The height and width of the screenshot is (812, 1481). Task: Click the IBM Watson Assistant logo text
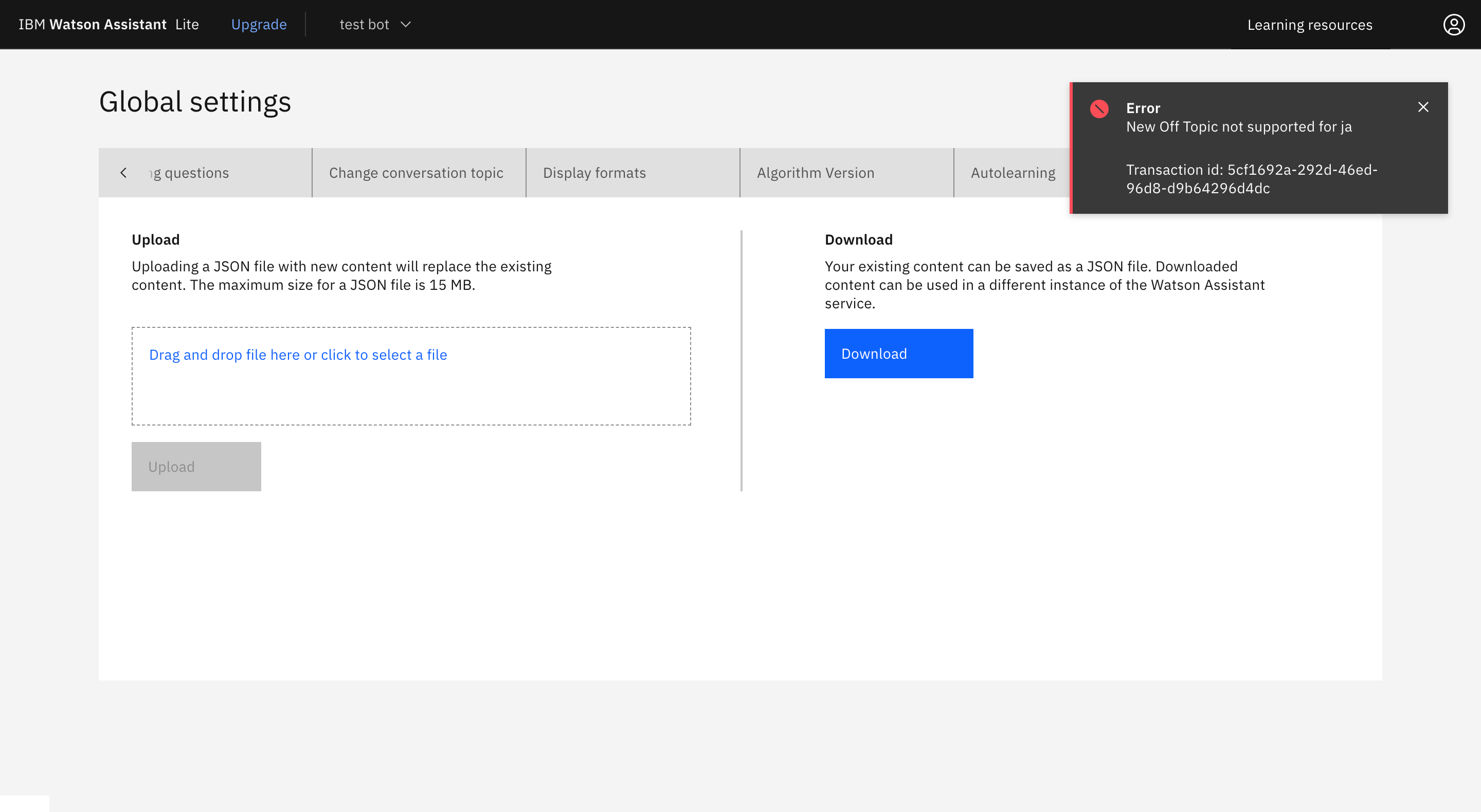click(92, 25)
